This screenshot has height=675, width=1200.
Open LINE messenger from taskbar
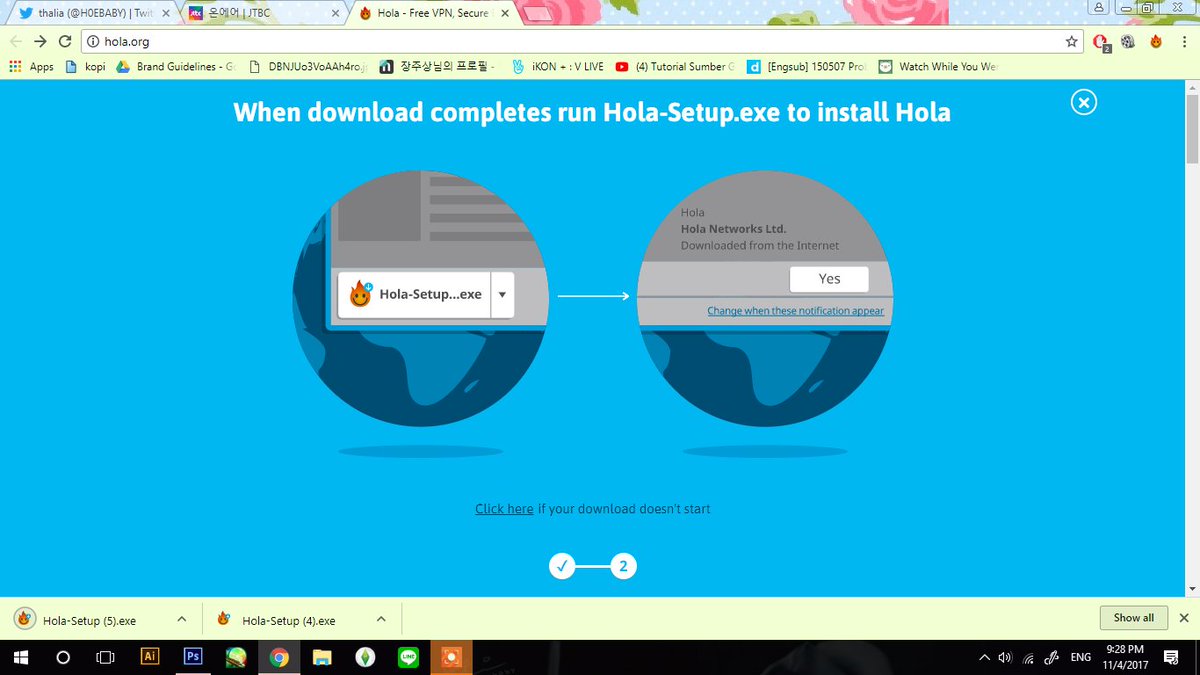[408, 657]
